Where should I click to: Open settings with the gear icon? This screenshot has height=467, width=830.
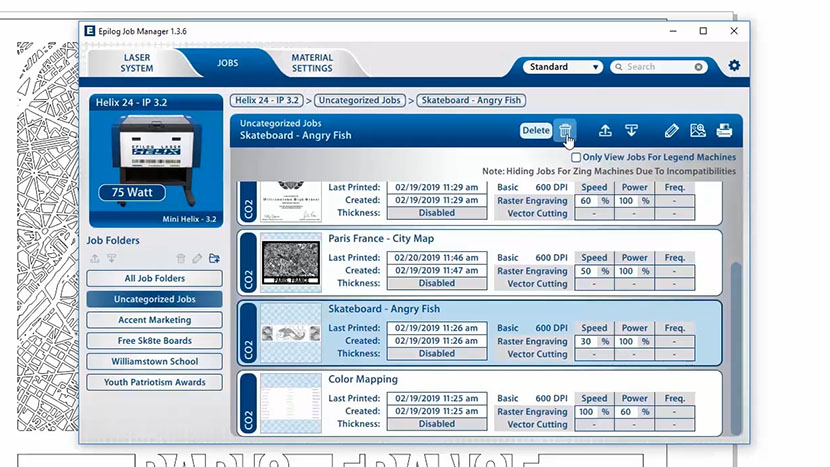pyautogui.click(x=734, y=66)
